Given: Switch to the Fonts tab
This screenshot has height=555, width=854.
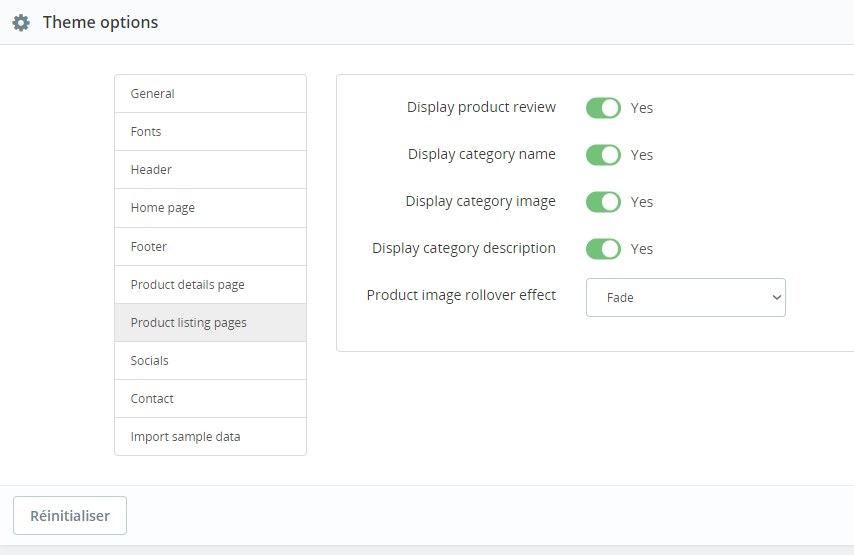Looking at the screenshot, I should pos(210,132).
